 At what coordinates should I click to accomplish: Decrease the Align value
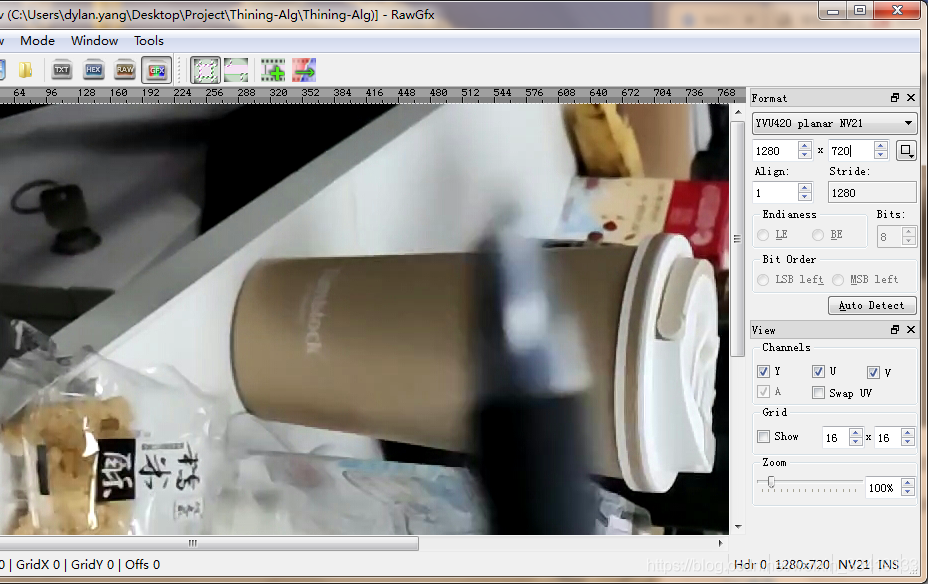point(804,197)
